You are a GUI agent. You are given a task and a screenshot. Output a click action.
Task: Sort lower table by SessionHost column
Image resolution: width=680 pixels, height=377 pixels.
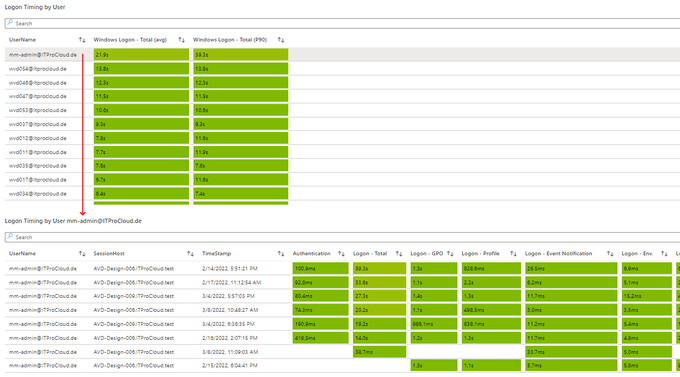tap(190, 253)
